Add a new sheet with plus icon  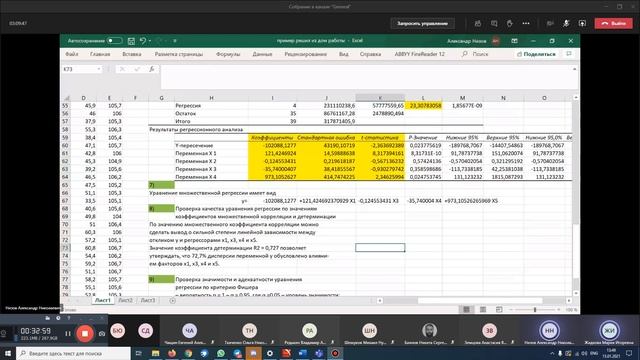(173, 301)
